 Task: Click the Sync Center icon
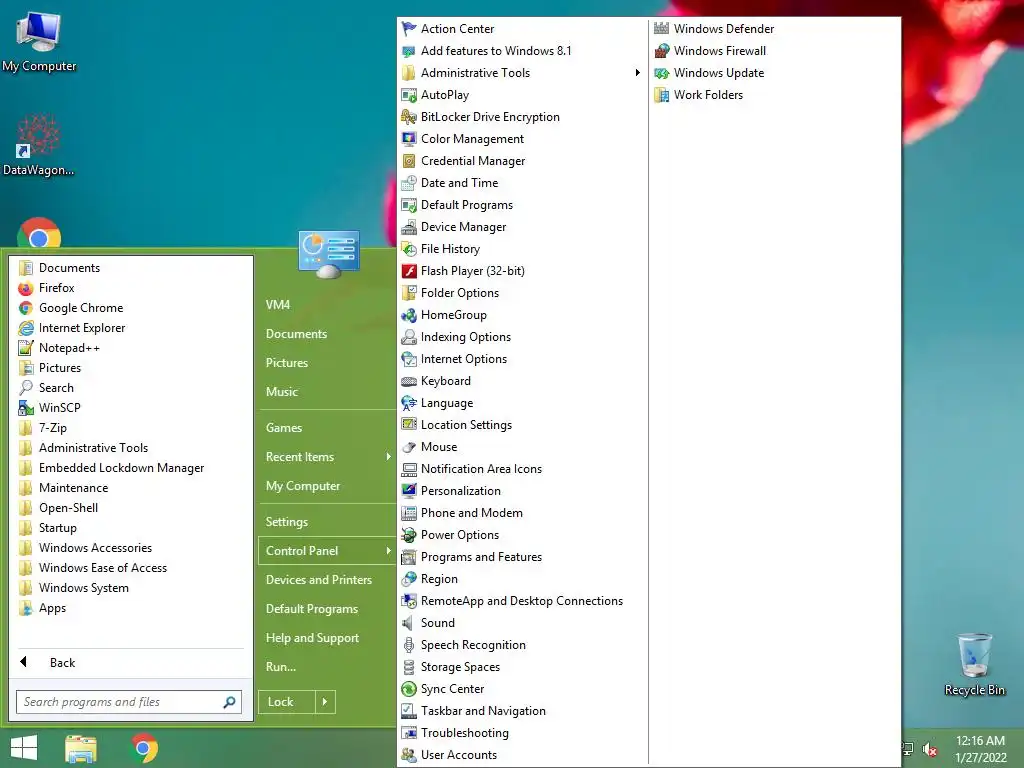tap(409, 689)
